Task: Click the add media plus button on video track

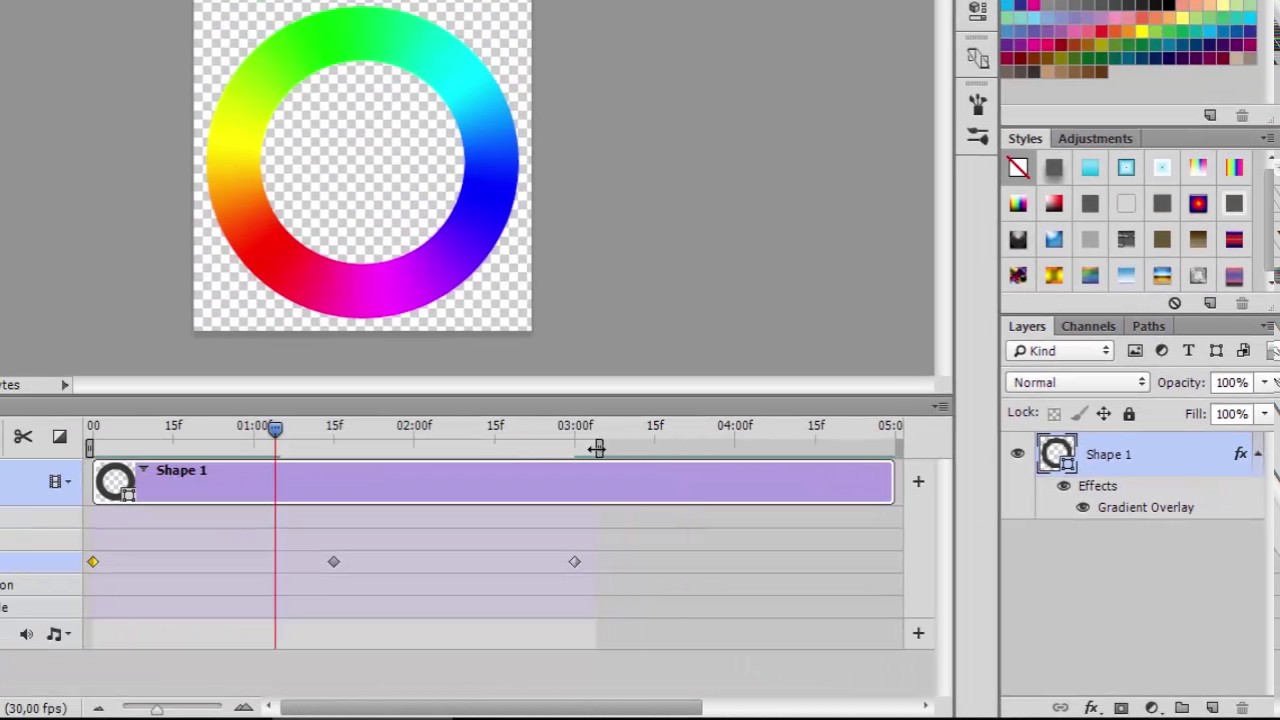Action: click(918, 482)
